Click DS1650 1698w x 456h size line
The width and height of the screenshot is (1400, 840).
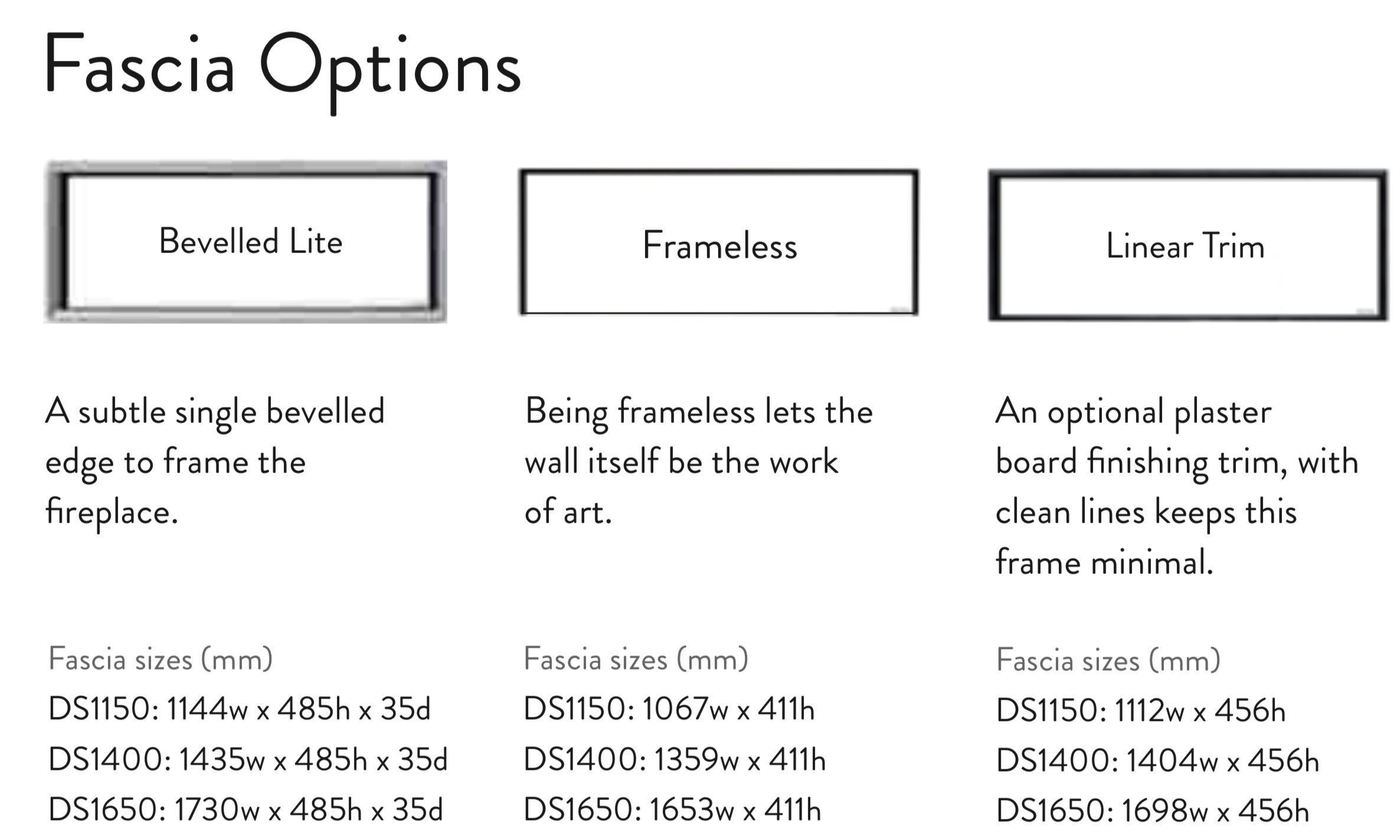point(1152,811)
